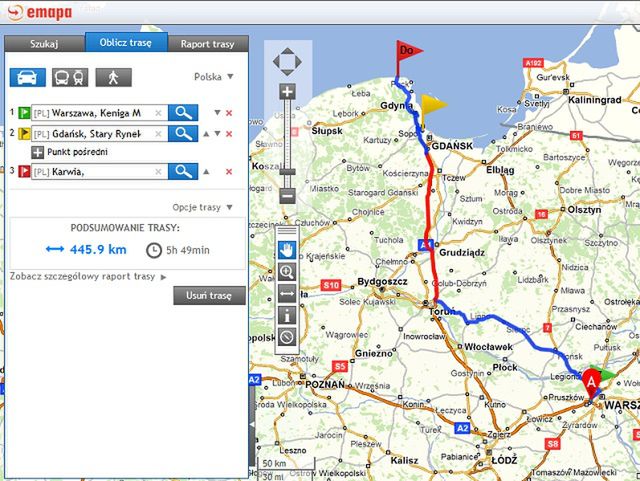
Task: Move Karwia point up in order
Action: (x=207, y=171)
